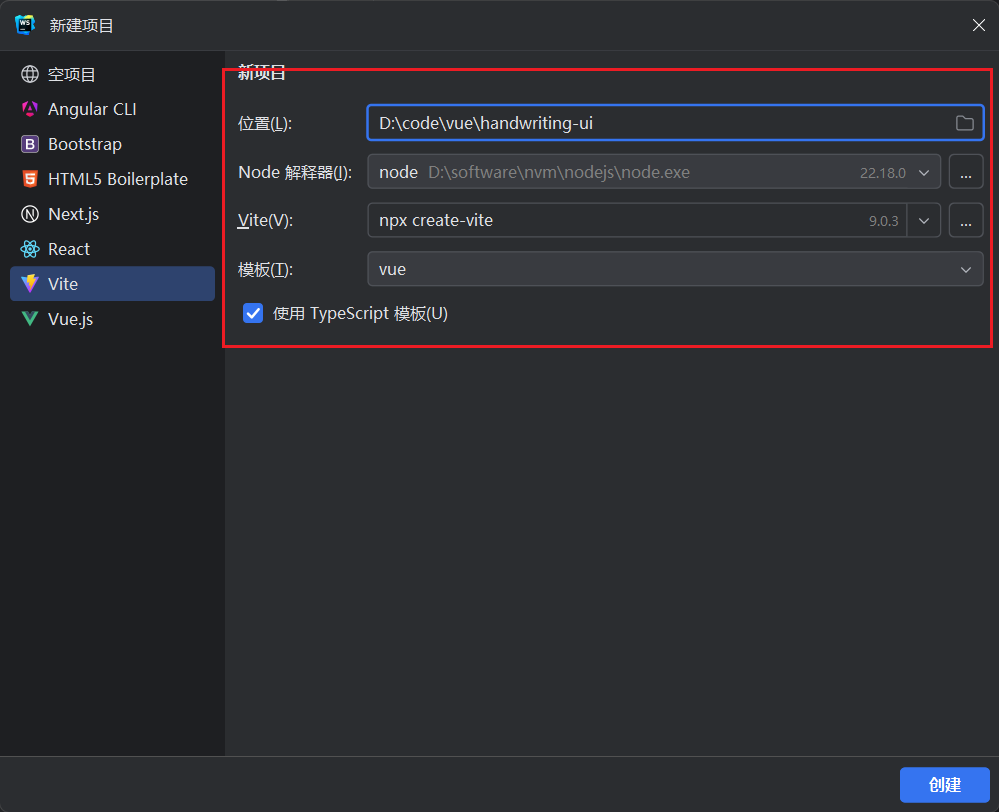This screenshot has height=812, width=999.
Task: Click ellipsis button beside Vite package
Action: [x=966, y=221]
